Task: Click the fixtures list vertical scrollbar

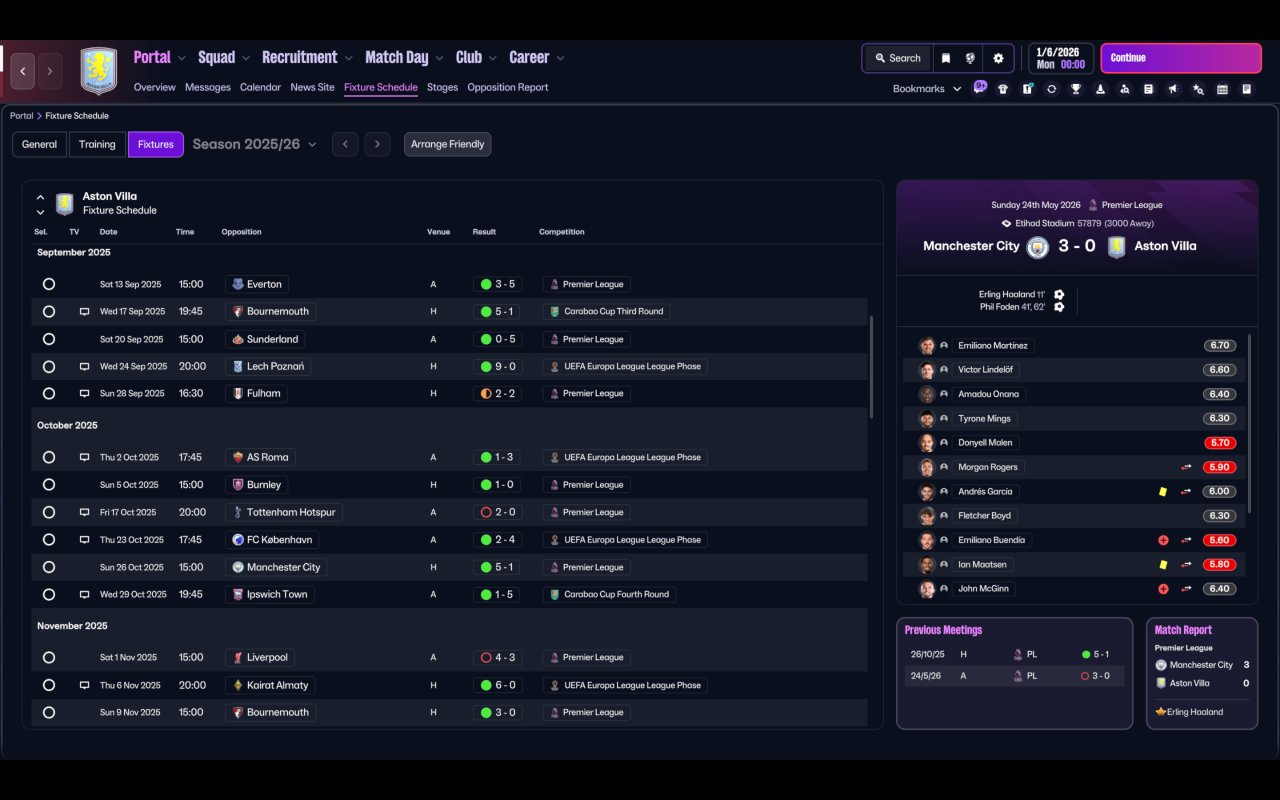Action: 871,367
